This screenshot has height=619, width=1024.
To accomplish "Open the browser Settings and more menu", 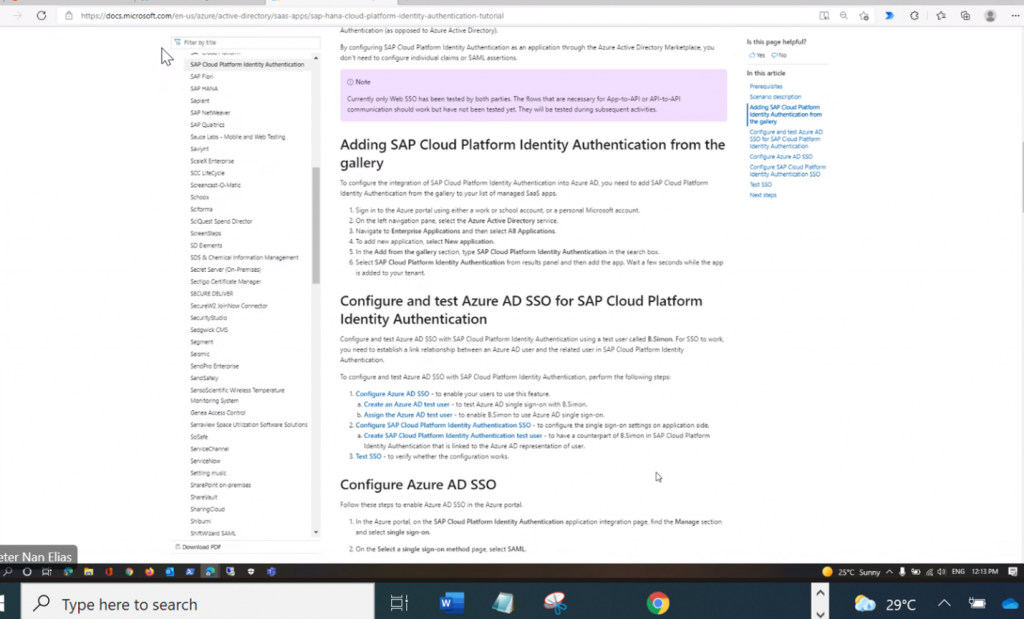I will pyautogui.click(x=1015, y=16).
